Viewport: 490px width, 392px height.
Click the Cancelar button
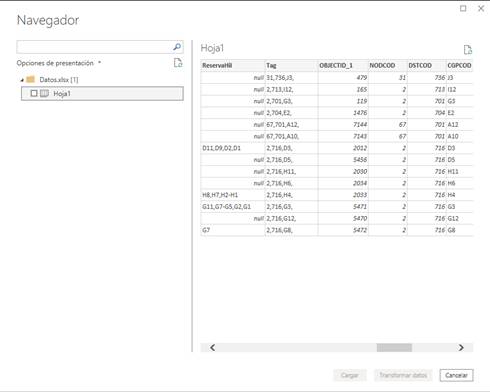[x=456, y=375]
